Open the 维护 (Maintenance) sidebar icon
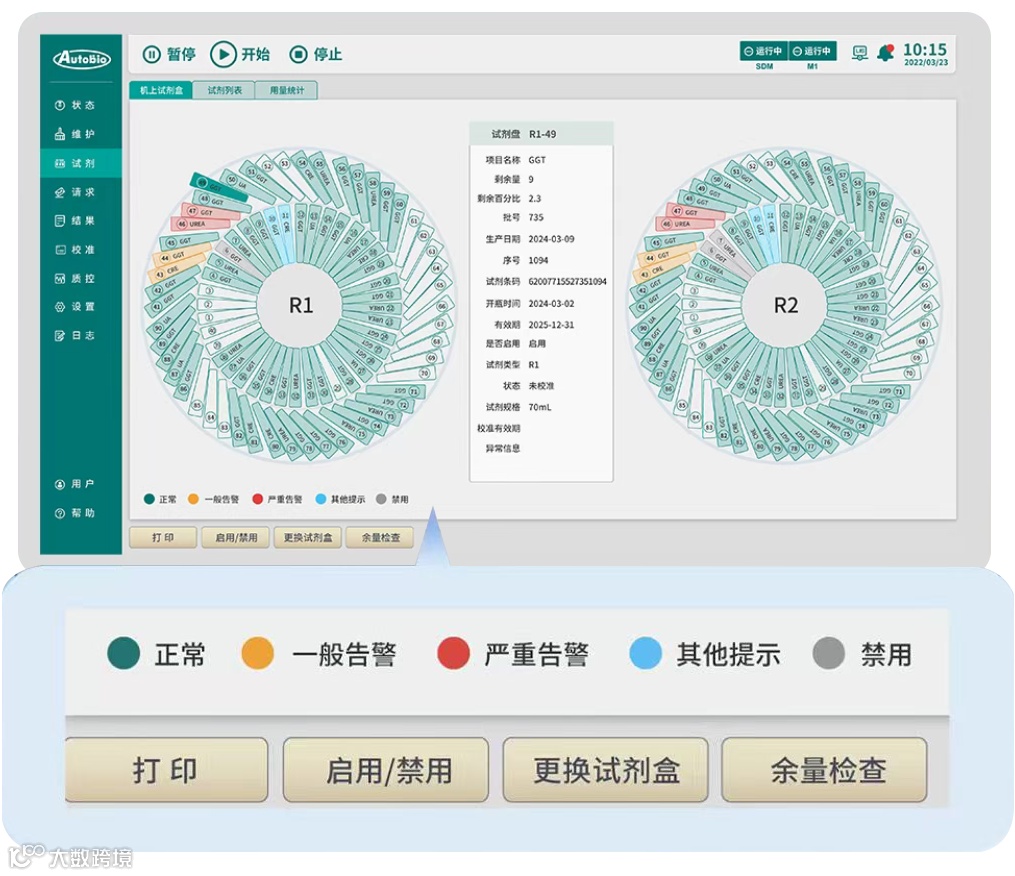This screenshot has width=1015, height=876. coord(58,132)
